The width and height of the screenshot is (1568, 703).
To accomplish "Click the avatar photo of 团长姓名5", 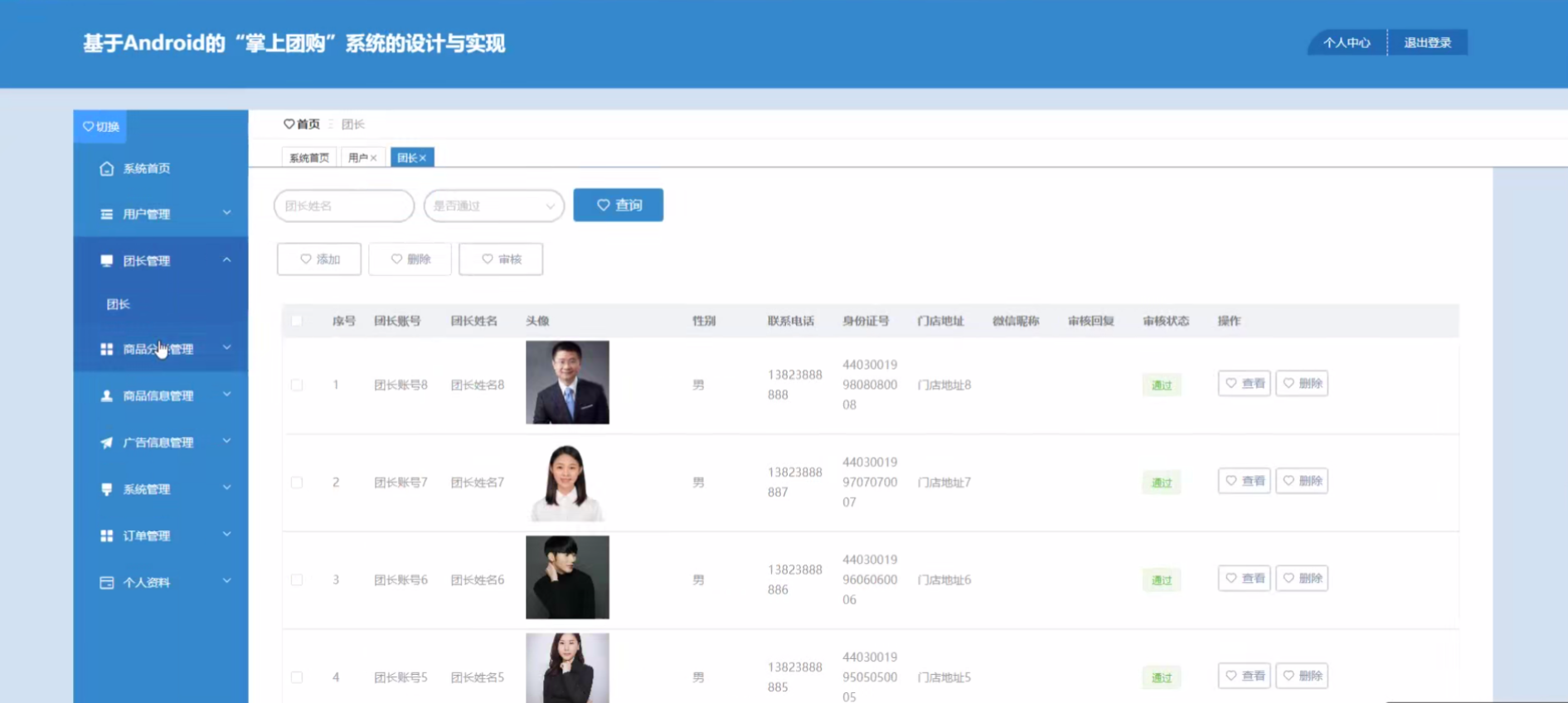I will point(567,668).
